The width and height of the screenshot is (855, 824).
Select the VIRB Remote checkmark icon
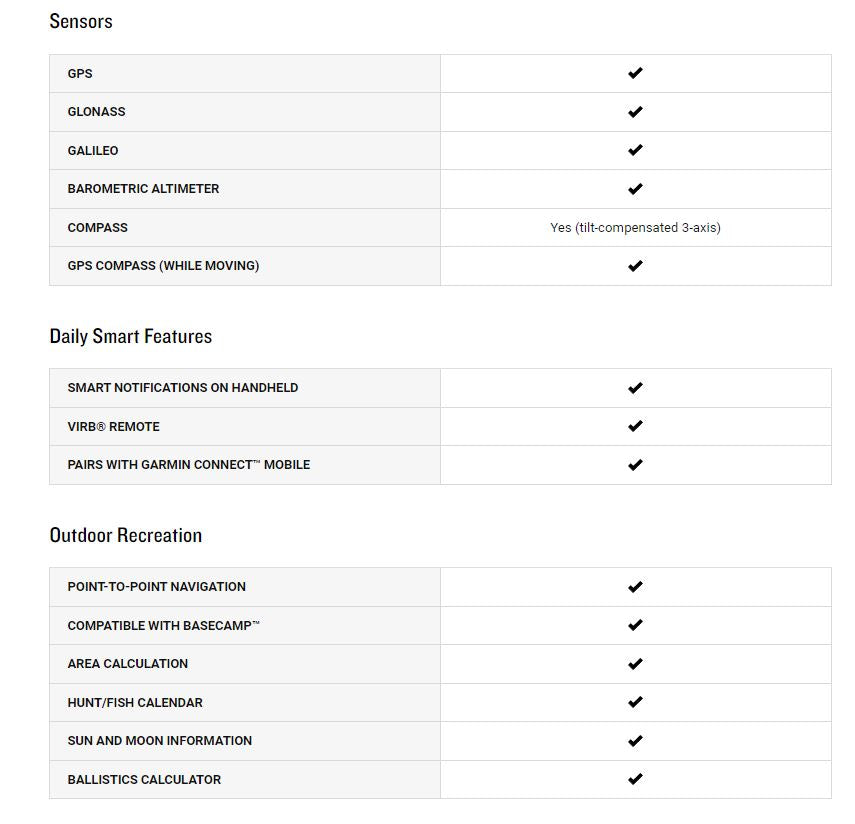(635, 426)
